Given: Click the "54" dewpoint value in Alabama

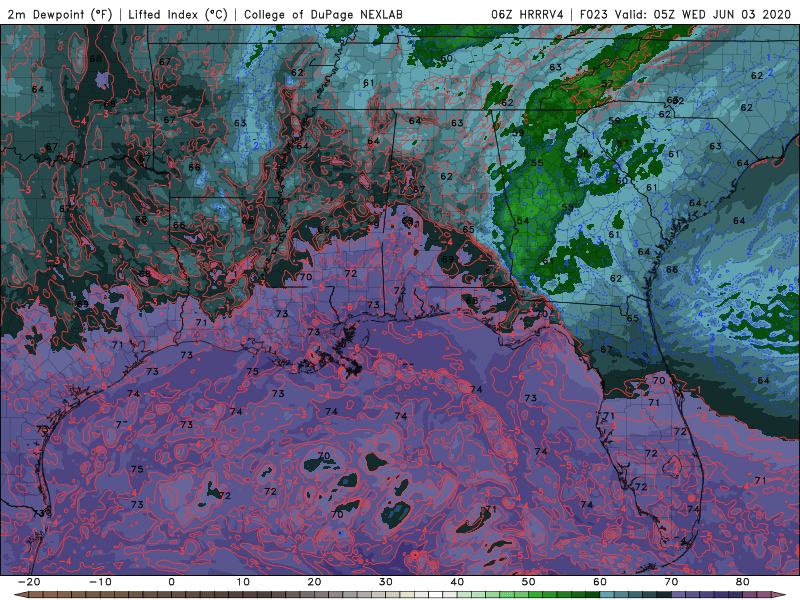Looking at the screenshot, I should [523, 221].
